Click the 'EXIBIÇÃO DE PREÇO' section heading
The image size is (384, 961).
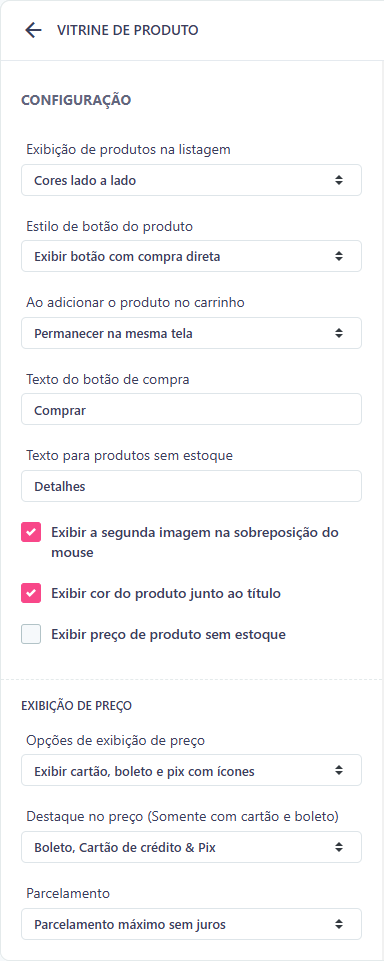77,705
